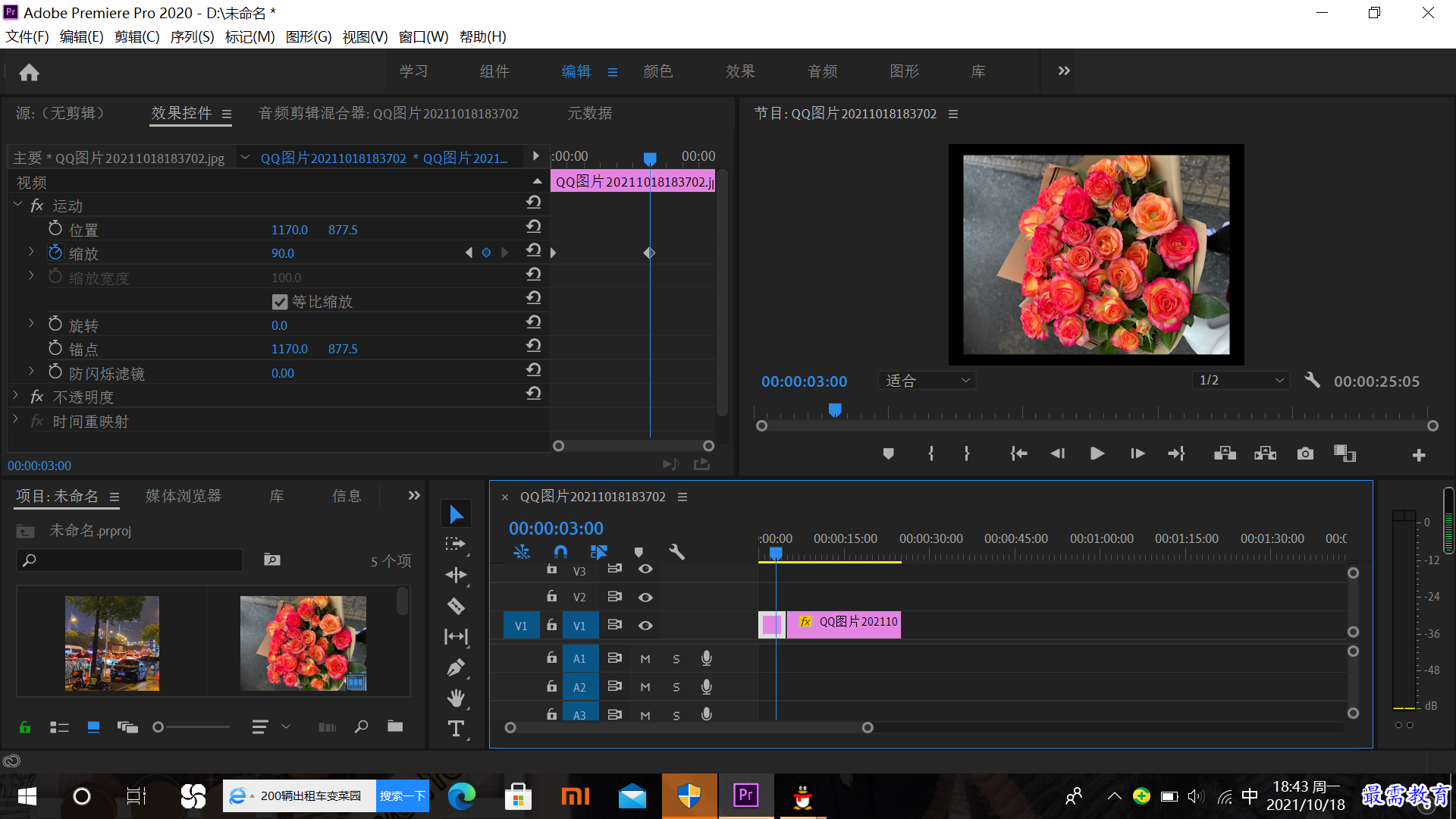Expand the Rotation property
This screenshot has width=1456, height=819.
[31, 323]
